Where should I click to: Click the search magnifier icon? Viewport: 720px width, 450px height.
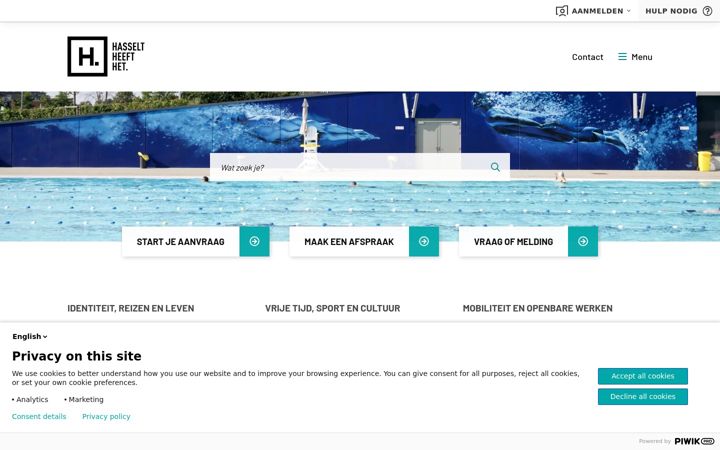495,167
